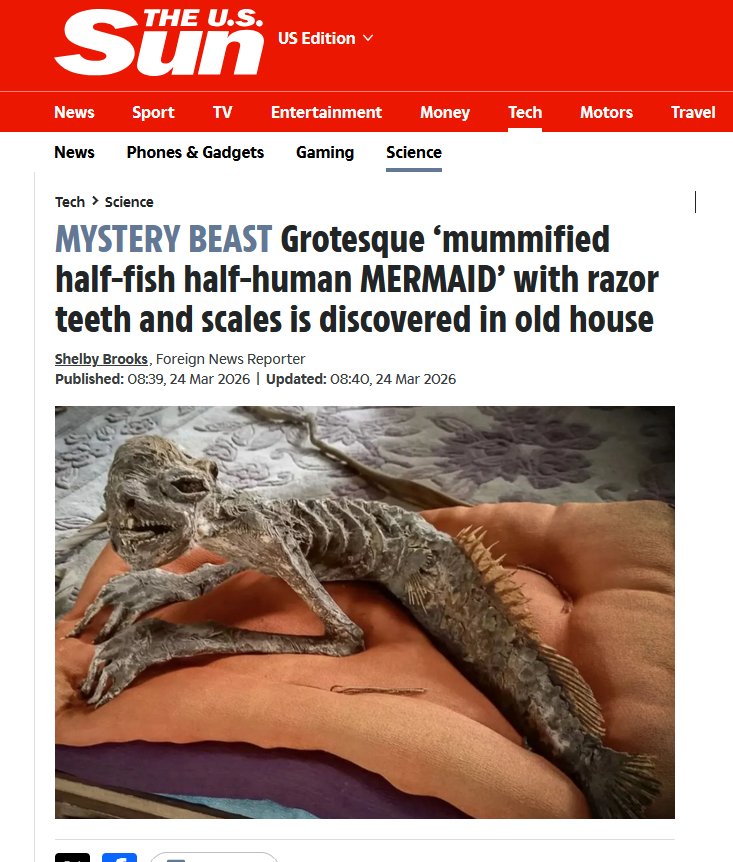Open the Sport section
The width and height of the screenshot is (733, 862).
click(x=153, y=112)
